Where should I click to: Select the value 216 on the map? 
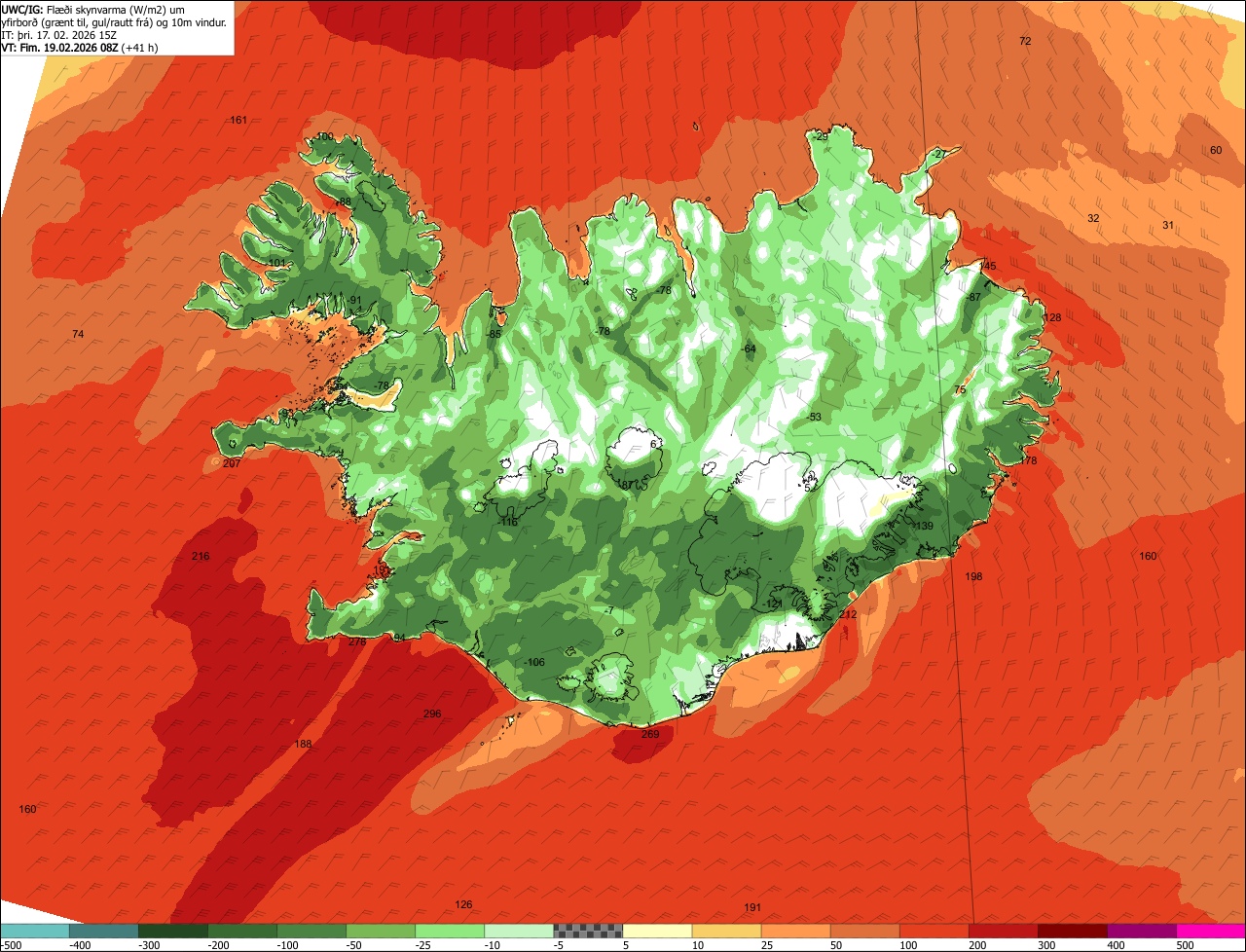(201, 556)
